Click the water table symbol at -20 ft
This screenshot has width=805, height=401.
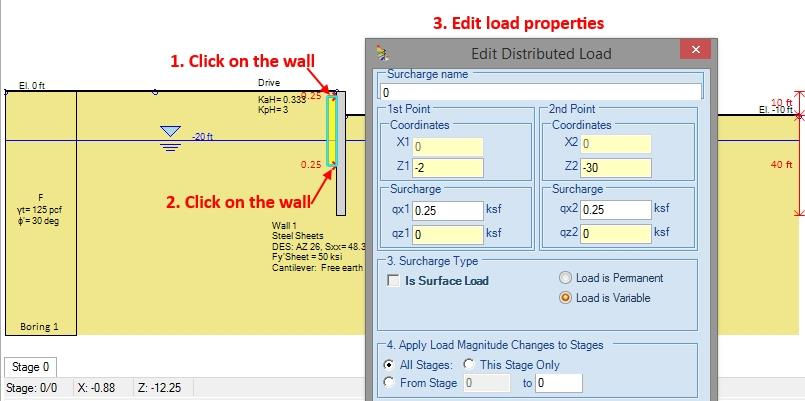(x=170, y=139)
